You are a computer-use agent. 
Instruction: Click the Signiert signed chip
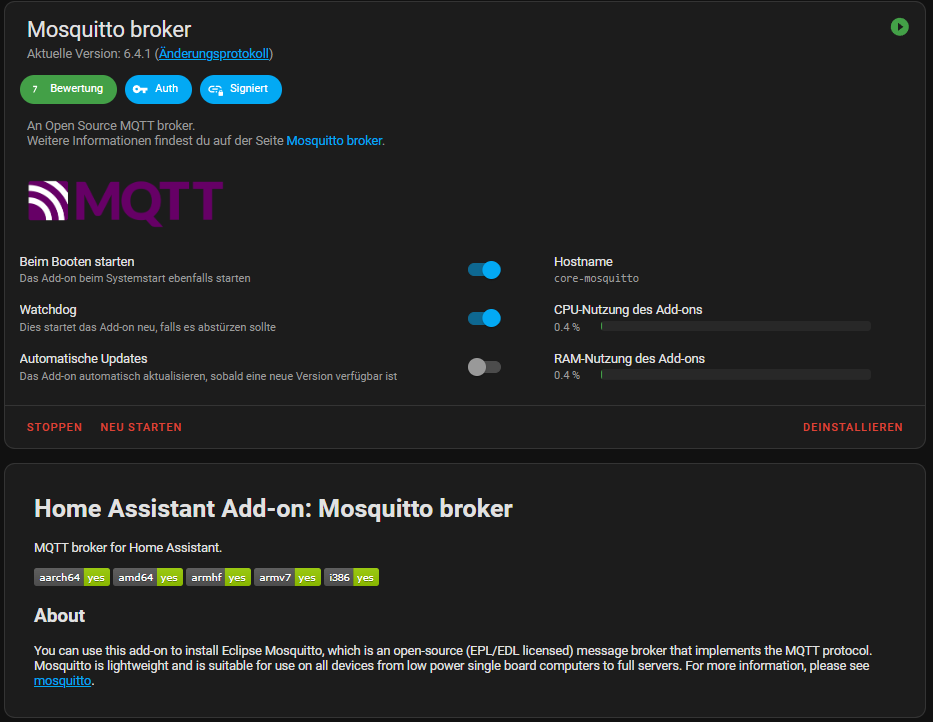[240, 89]
